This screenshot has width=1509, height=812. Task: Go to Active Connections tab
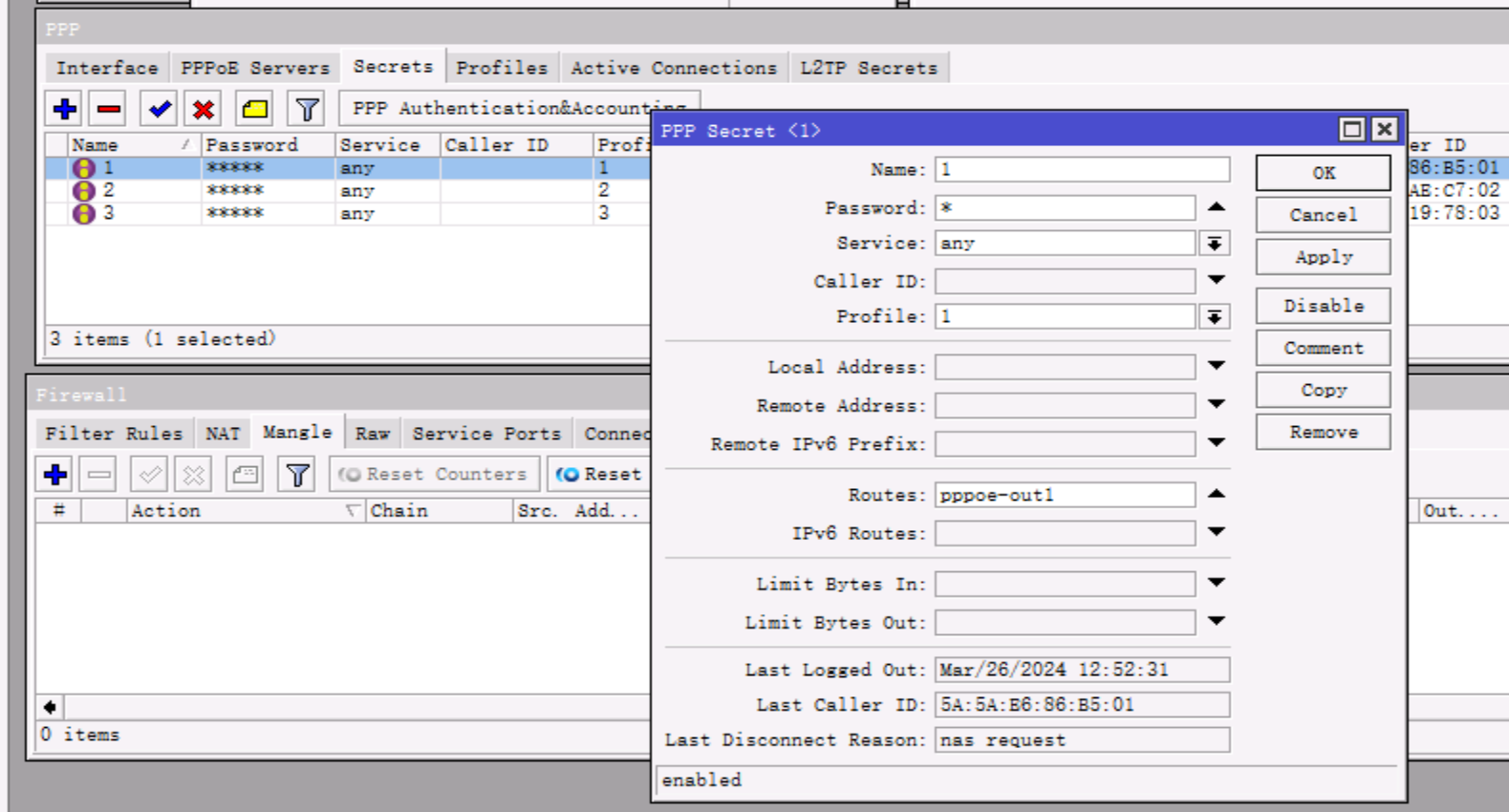pos(674,68)
